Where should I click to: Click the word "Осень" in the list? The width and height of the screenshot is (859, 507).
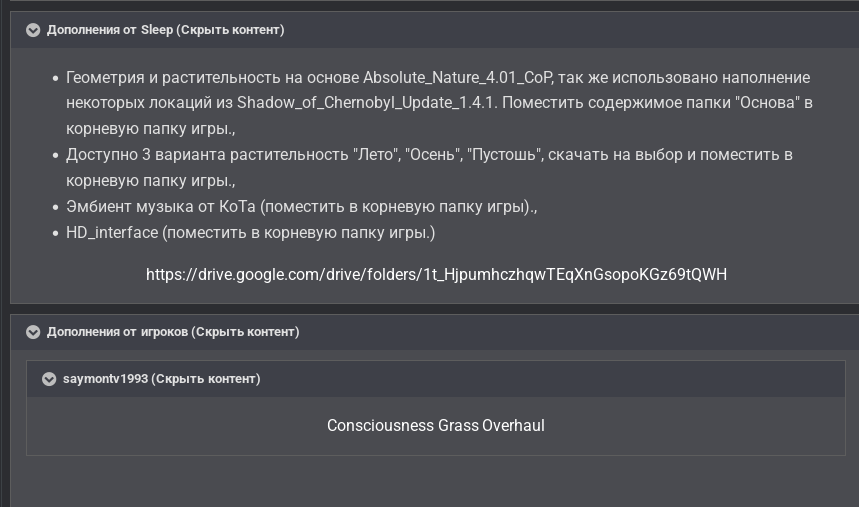click(x=436, y=155)
